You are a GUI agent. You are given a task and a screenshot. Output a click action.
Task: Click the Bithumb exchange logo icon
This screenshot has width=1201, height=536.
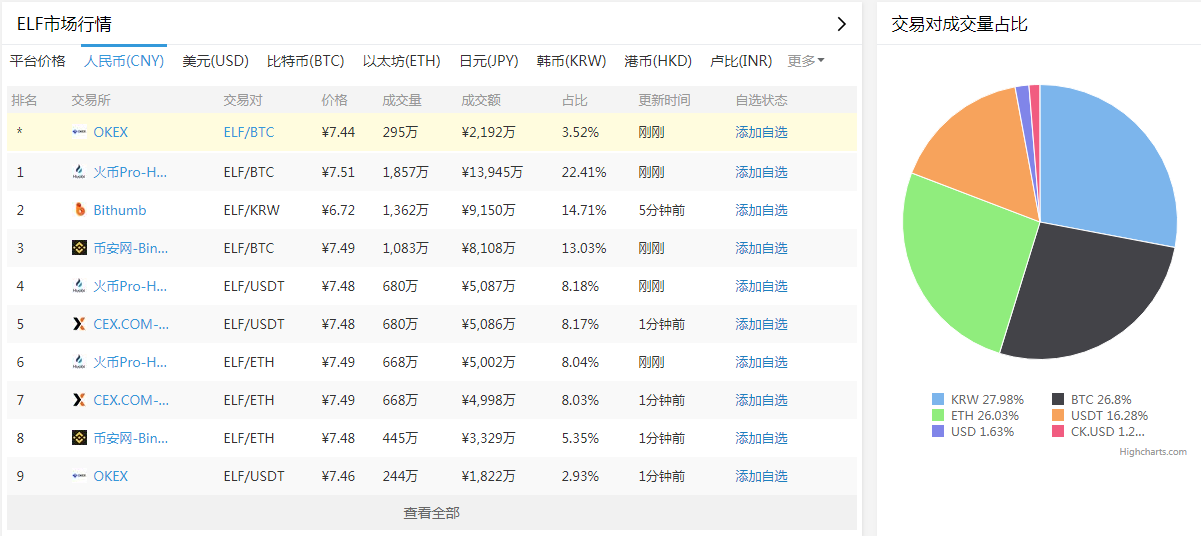pyautogui.click(x=79, y=210)
